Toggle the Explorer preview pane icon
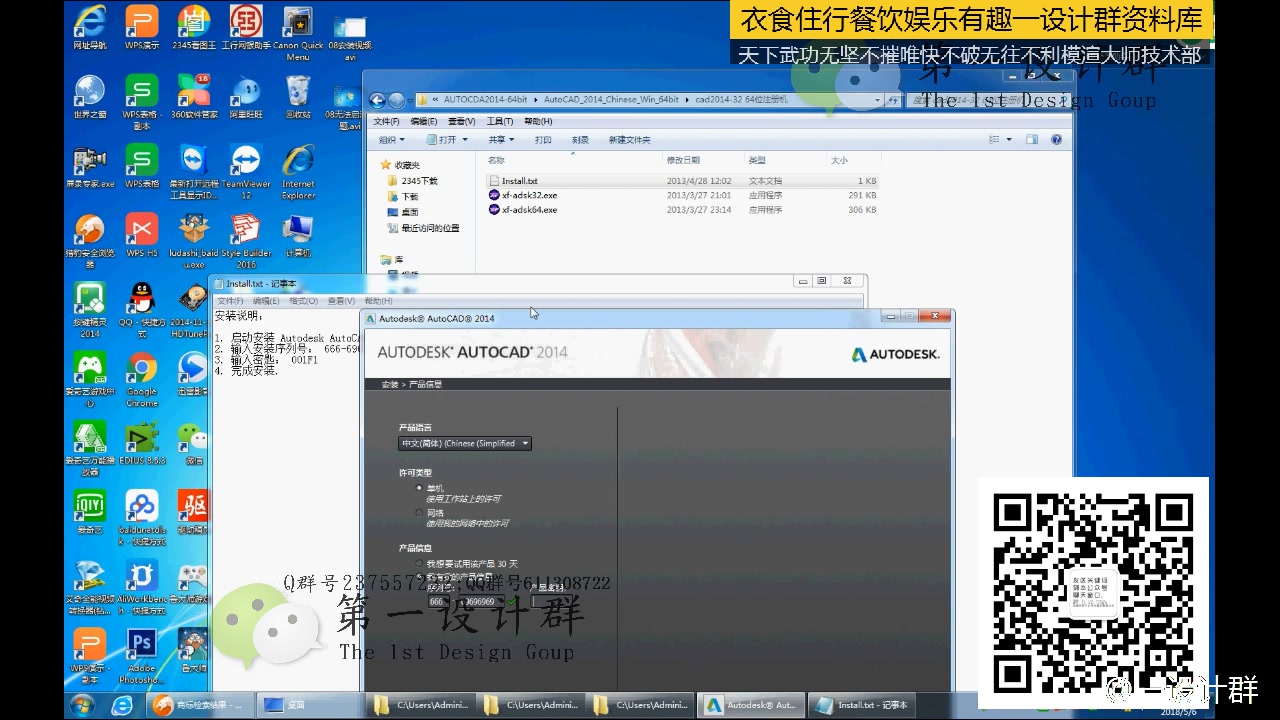 (x=1033, y=140)
